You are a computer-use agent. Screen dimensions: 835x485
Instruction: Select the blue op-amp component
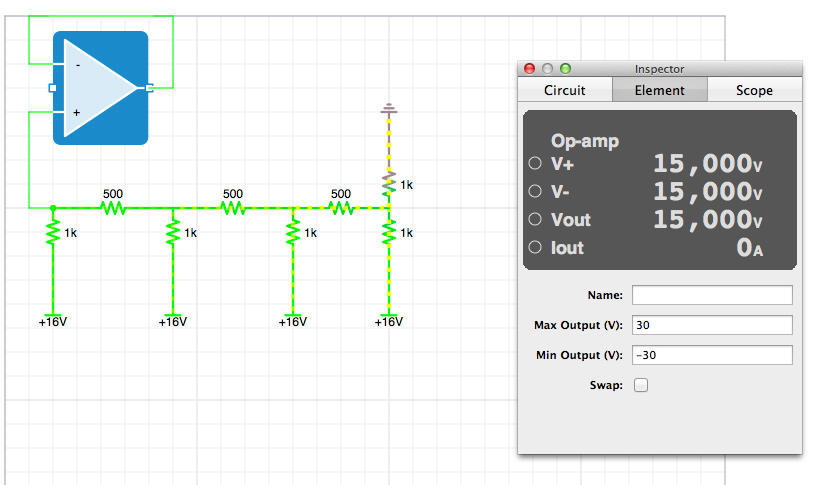coord(101,88)
